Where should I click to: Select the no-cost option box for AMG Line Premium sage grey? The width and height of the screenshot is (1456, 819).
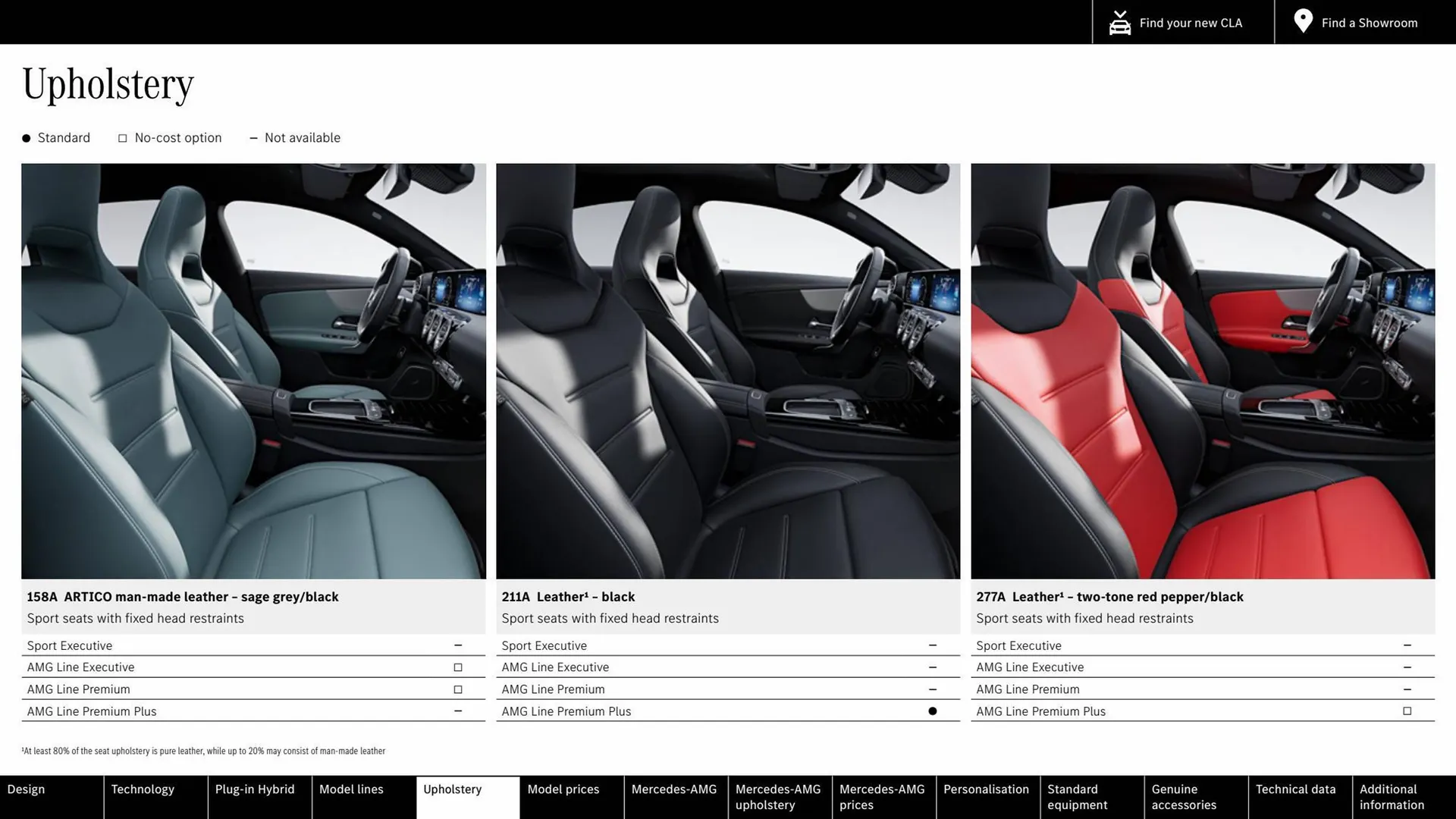pos(458,689)
